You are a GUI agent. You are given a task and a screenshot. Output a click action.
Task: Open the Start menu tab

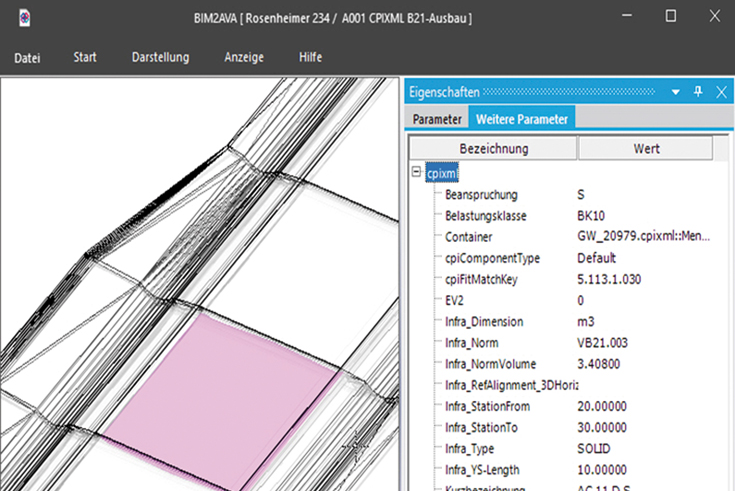85,58
